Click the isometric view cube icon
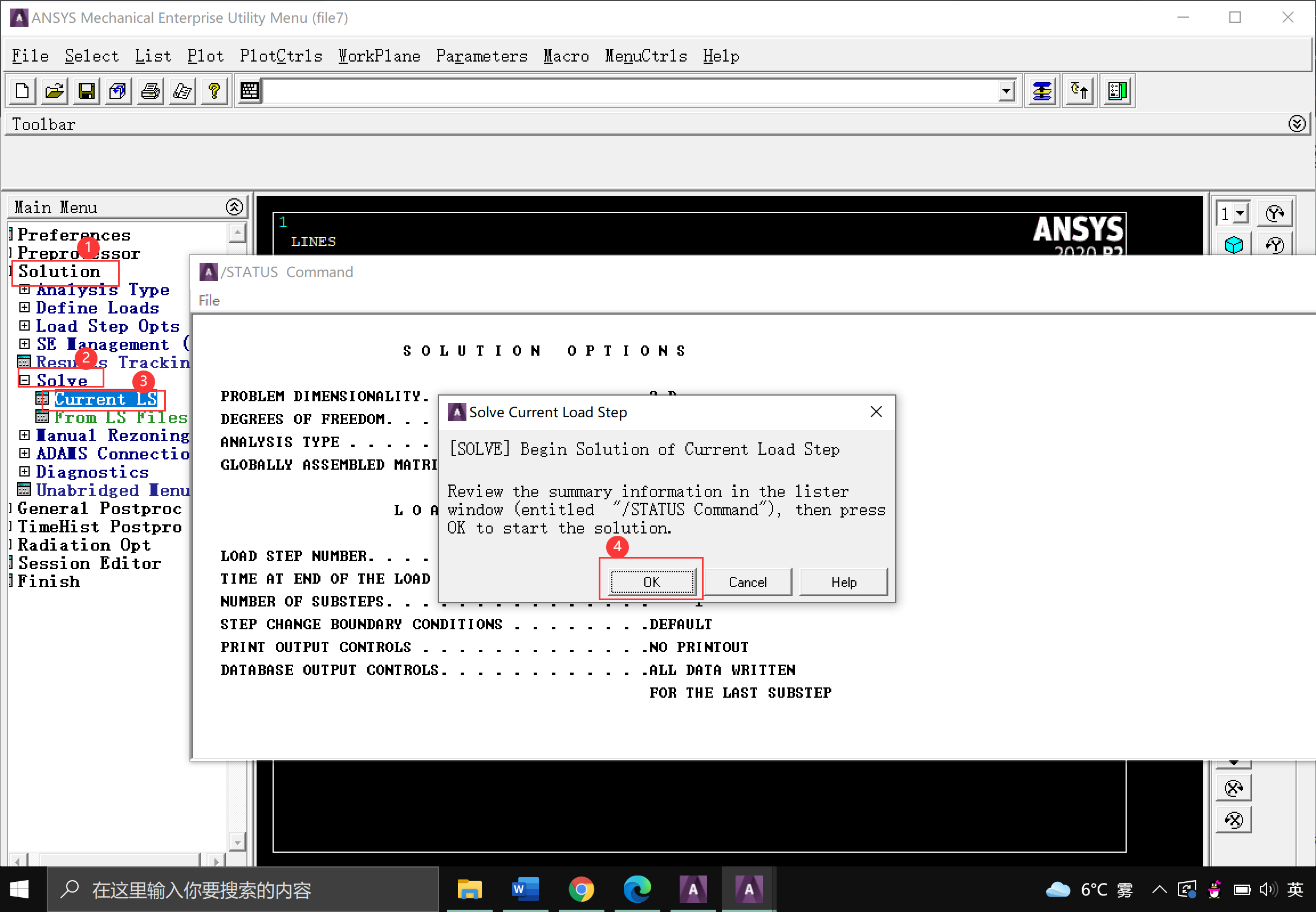 (x=1233, y=246)
